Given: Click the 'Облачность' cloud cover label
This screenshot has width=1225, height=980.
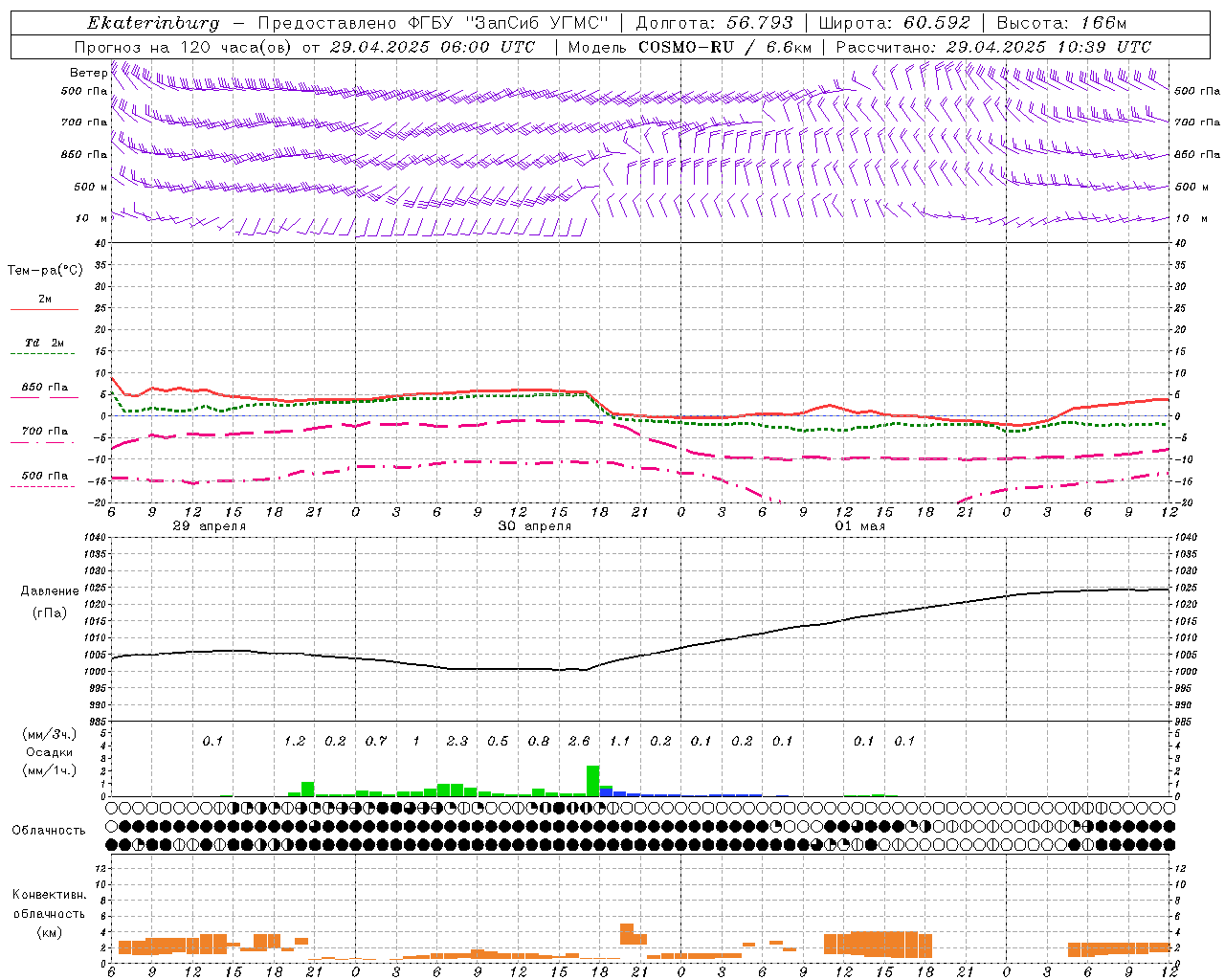Looking at the screenshot, I should click(48, 831).
